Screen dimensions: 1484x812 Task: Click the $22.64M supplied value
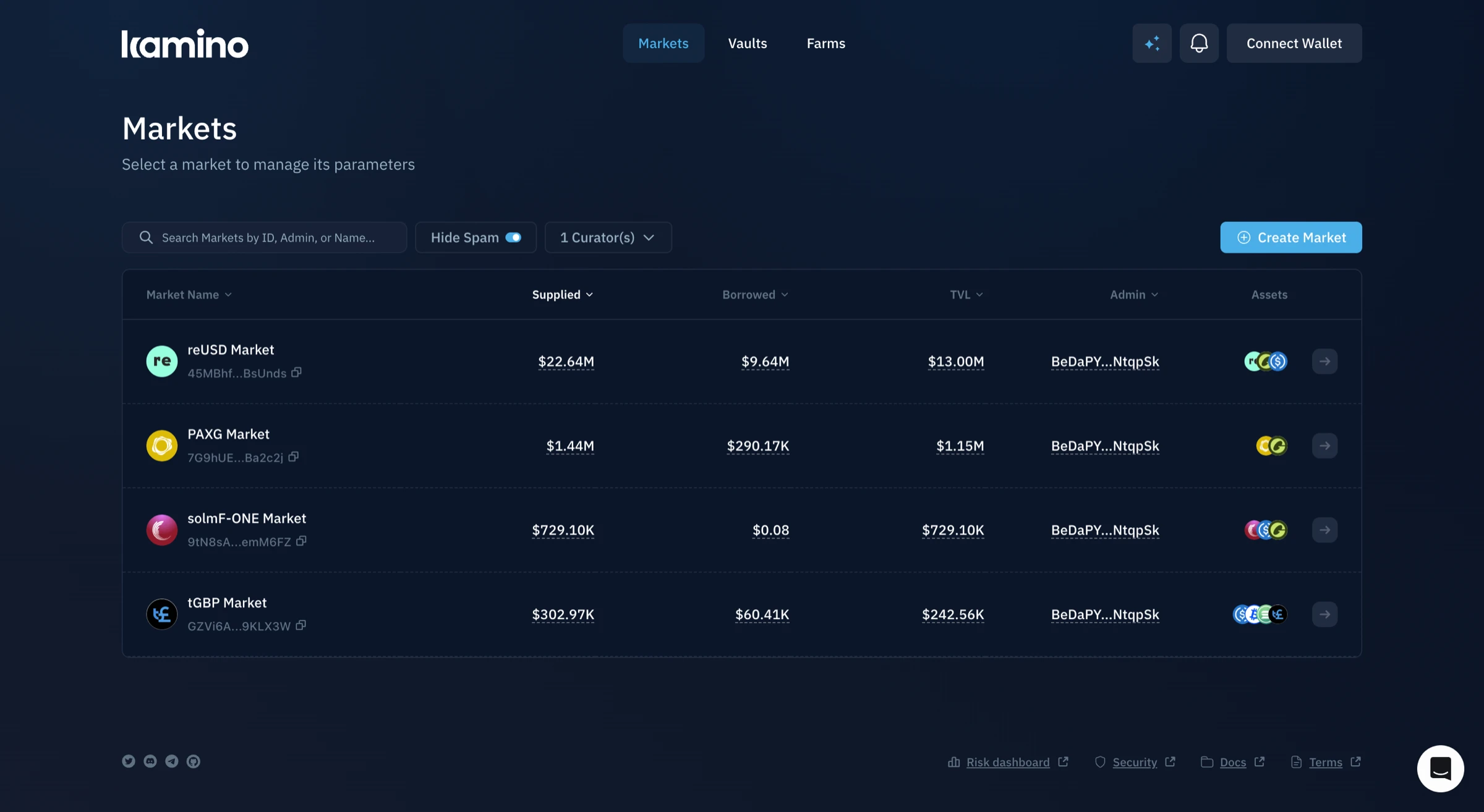click(566, 362)
